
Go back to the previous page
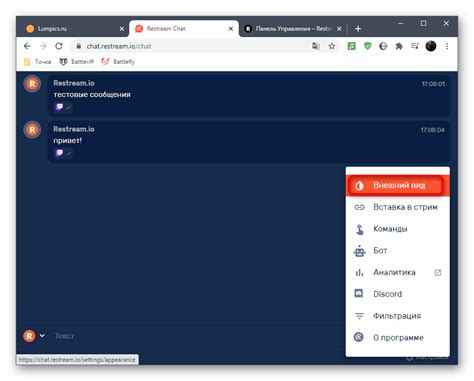27,46
